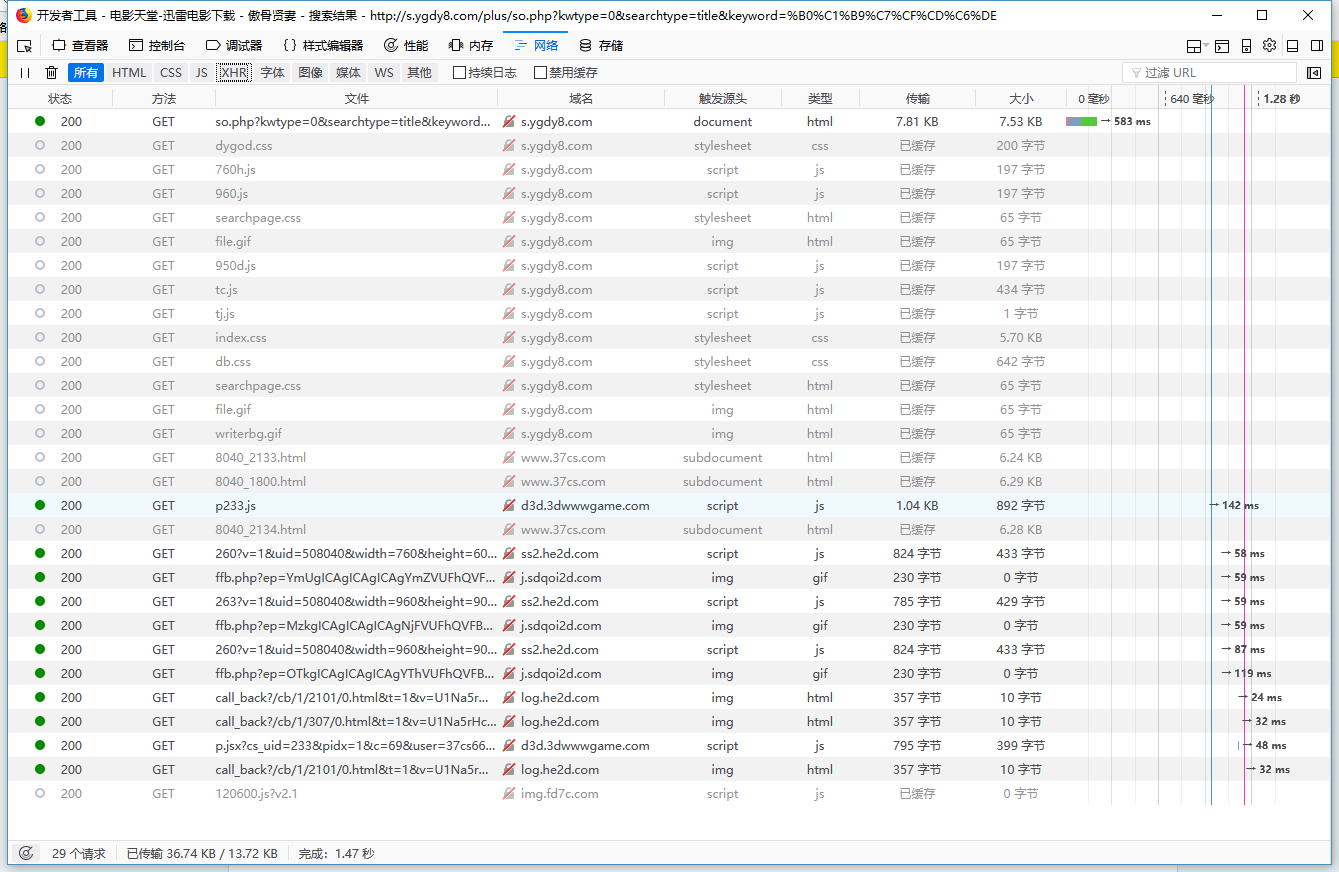Turn on responsive design mode icon

pyautogui.click(x=1246, y=46)
